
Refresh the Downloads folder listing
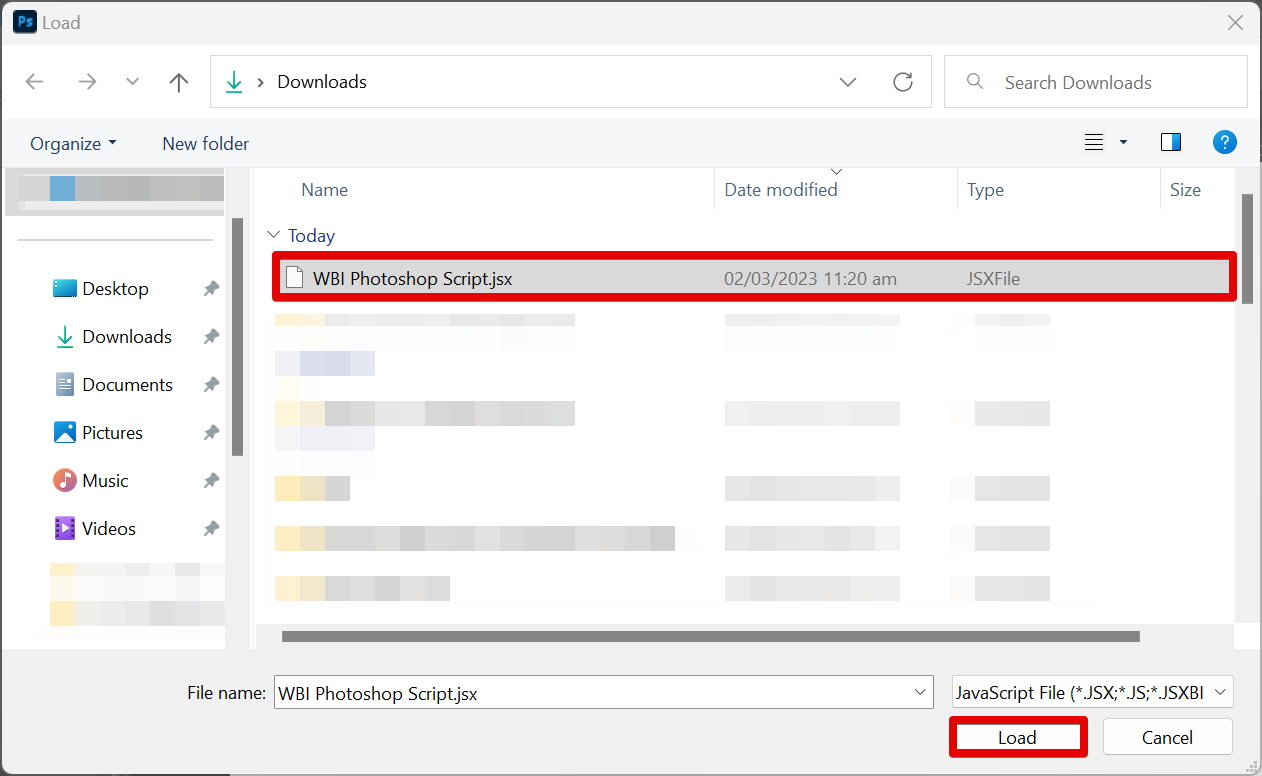point(903,82)
